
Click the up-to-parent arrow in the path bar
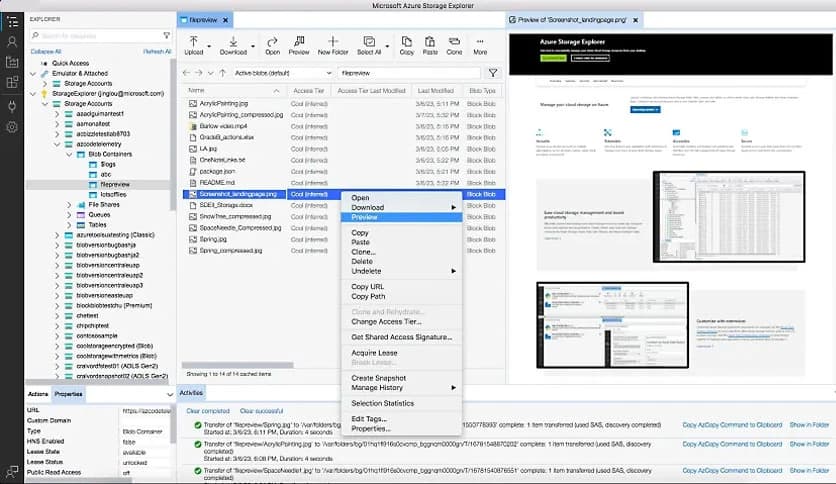pos(223,73)
